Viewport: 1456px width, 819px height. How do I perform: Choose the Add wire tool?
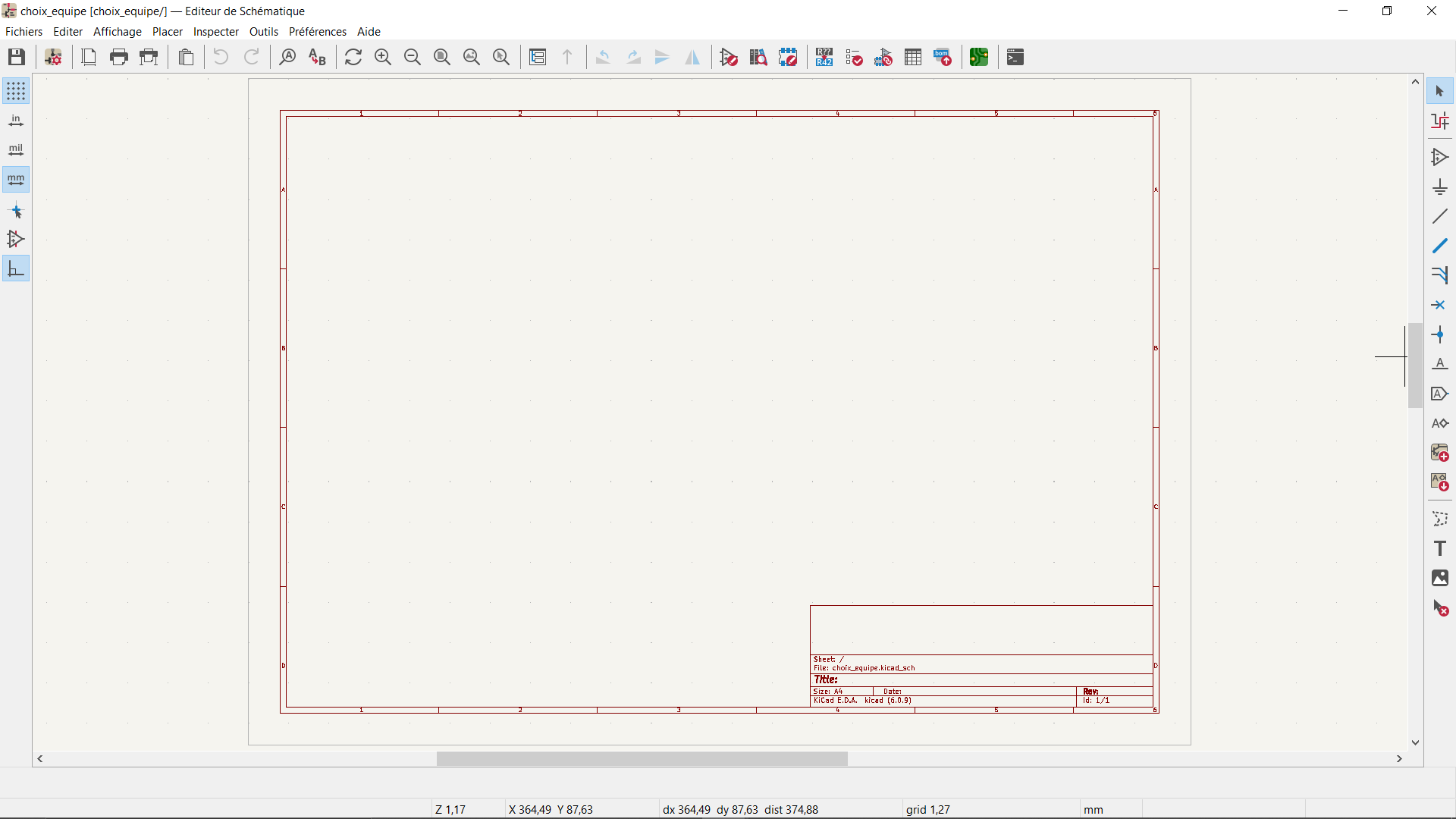click(1439, 217)
